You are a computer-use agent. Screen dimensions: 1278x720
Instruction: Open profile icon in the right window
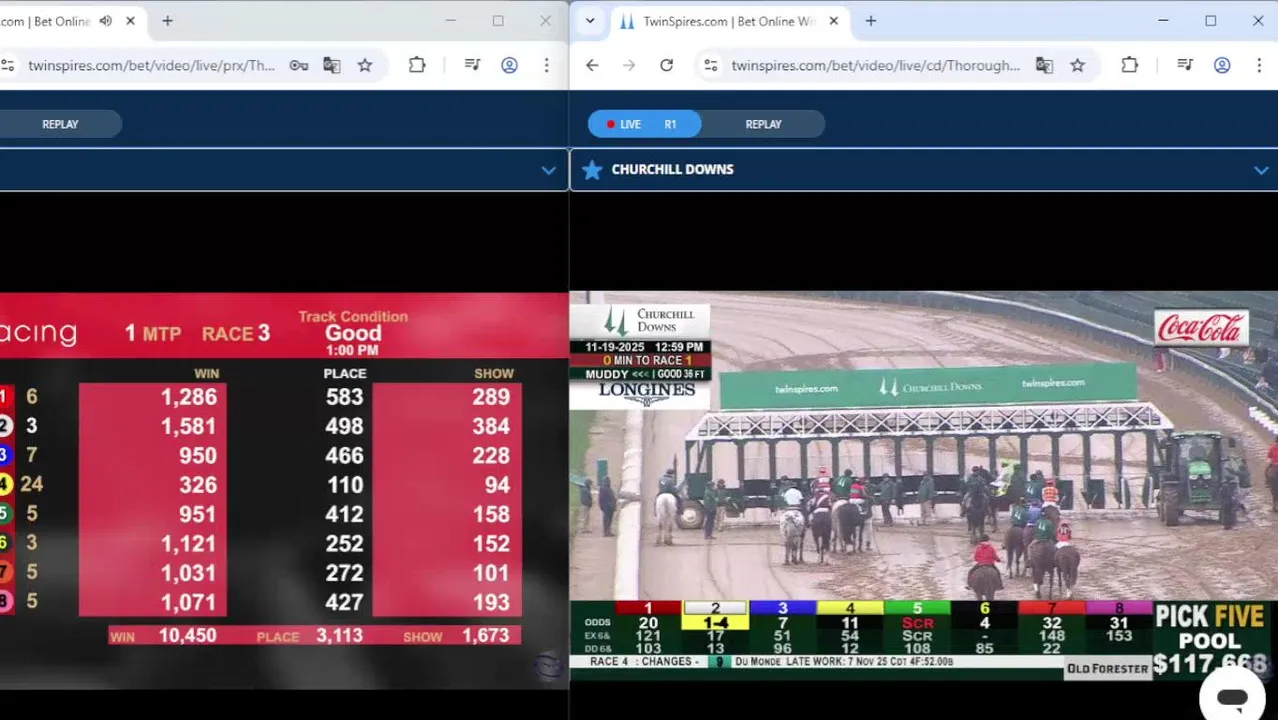tap(1222, 65)
